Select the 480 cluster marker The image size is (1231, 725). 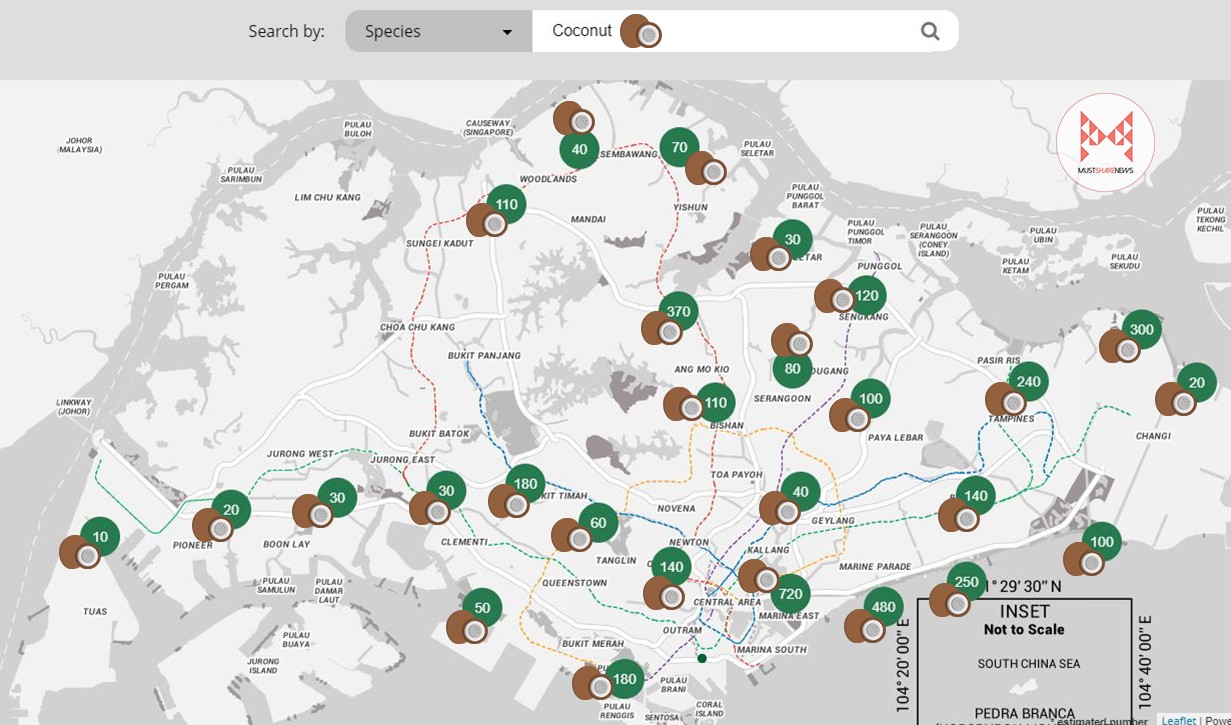coord(884,606)
